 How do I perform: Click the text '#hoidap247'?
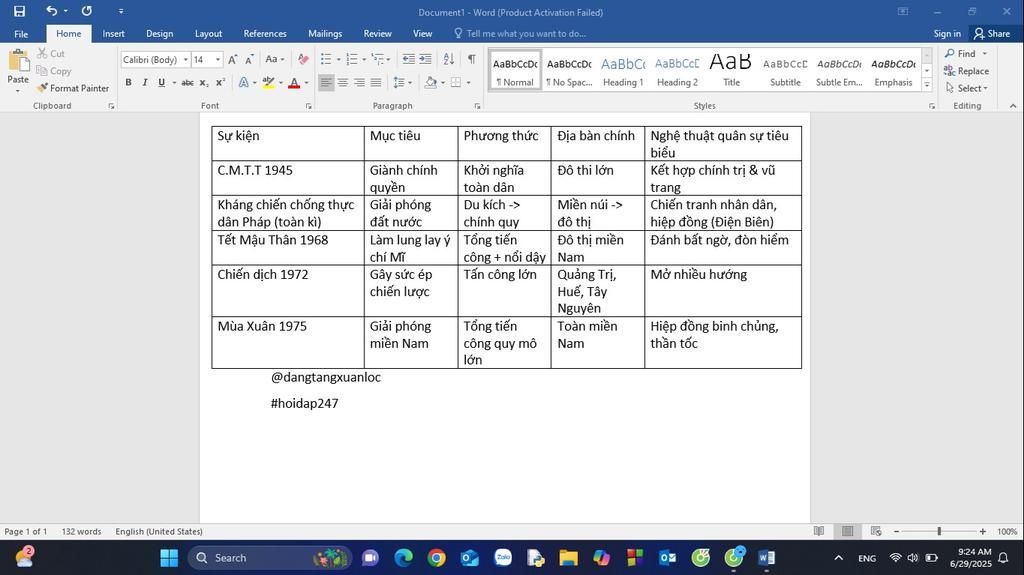point(304,403)
